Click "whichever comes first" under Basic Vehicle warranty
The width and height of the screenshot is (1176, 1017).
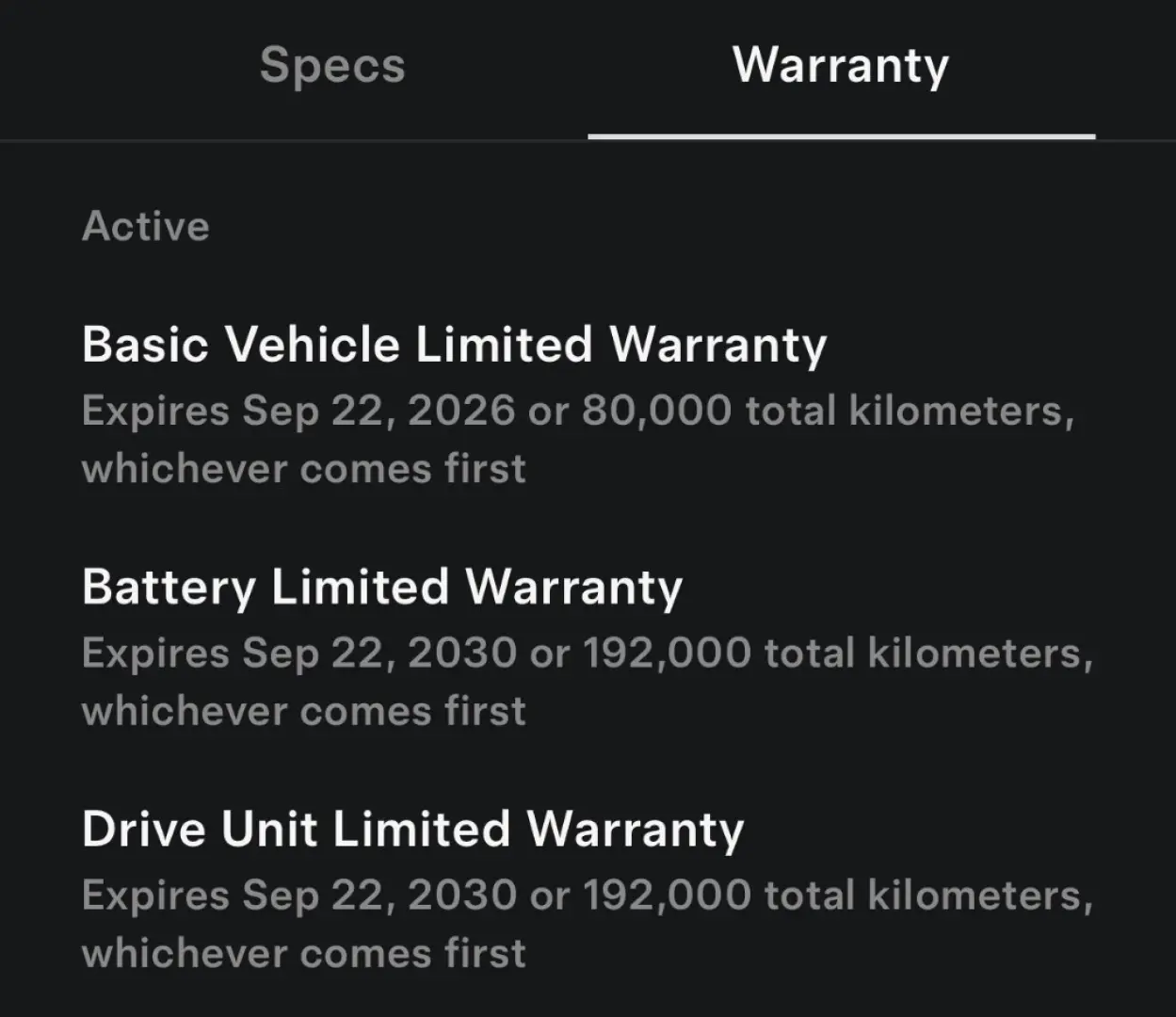click(x=303, y=469)
